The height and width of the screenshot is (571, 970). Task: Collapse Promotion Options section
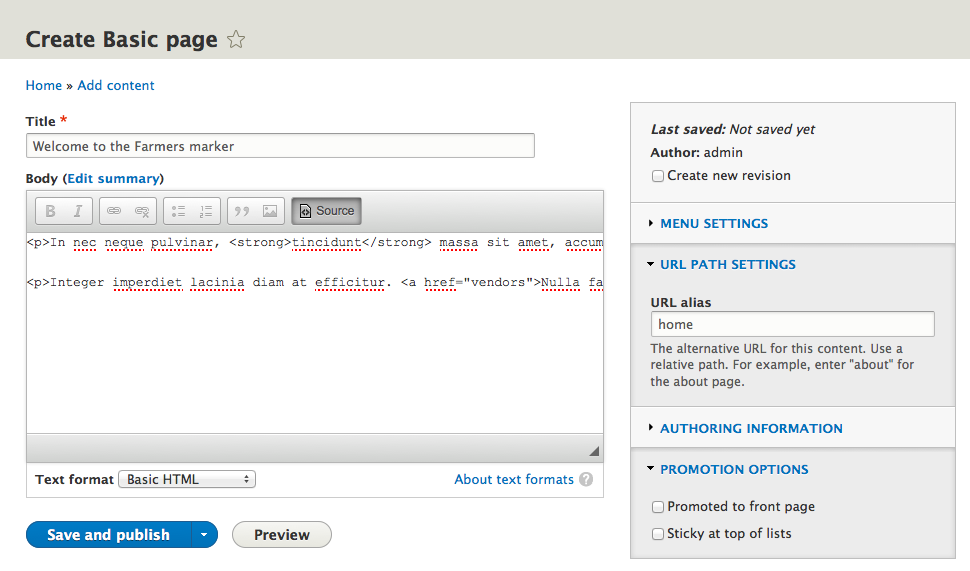click(734, 469)
